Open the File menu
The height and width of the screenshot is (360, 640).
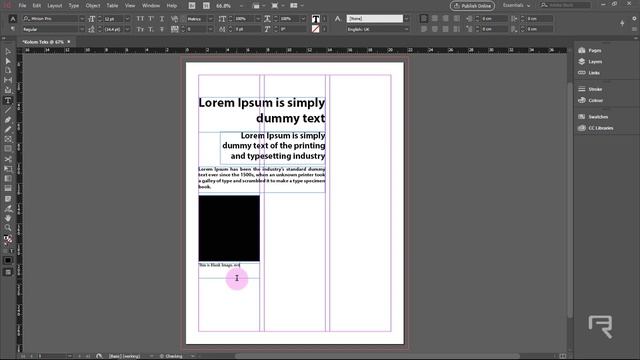[x=22, y=6]
